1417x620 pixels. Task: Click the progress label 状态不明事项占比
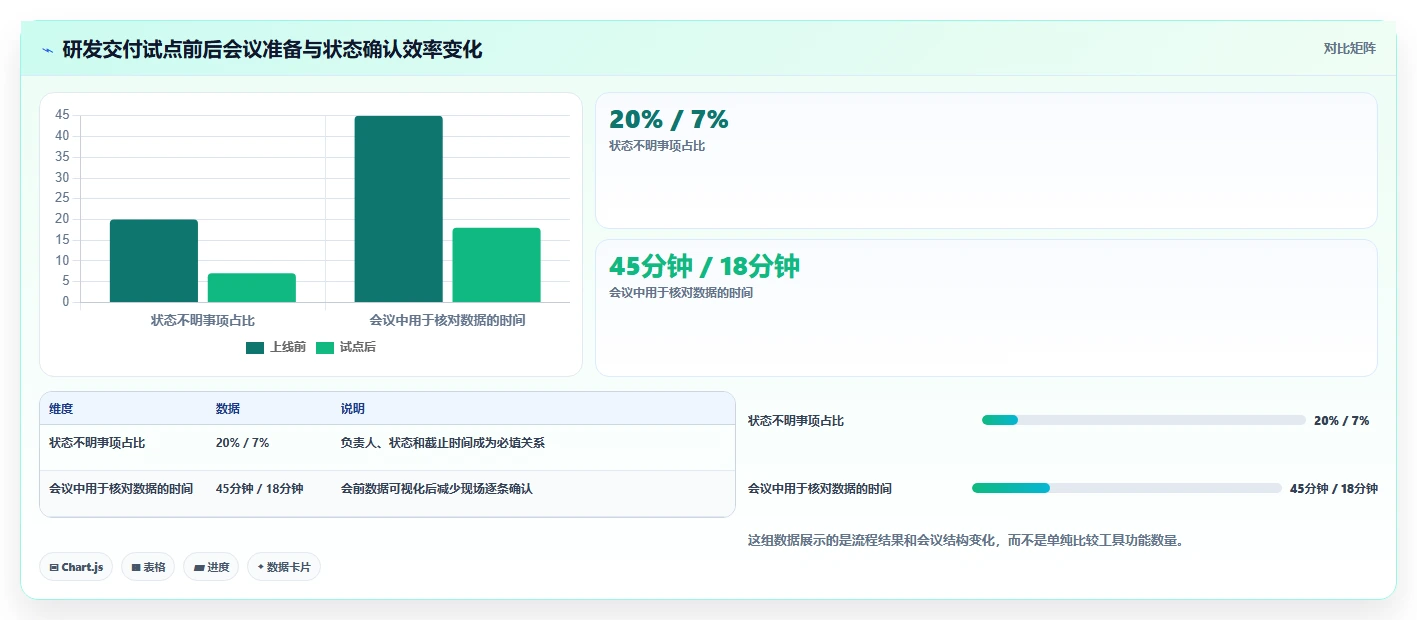(796, 421)
